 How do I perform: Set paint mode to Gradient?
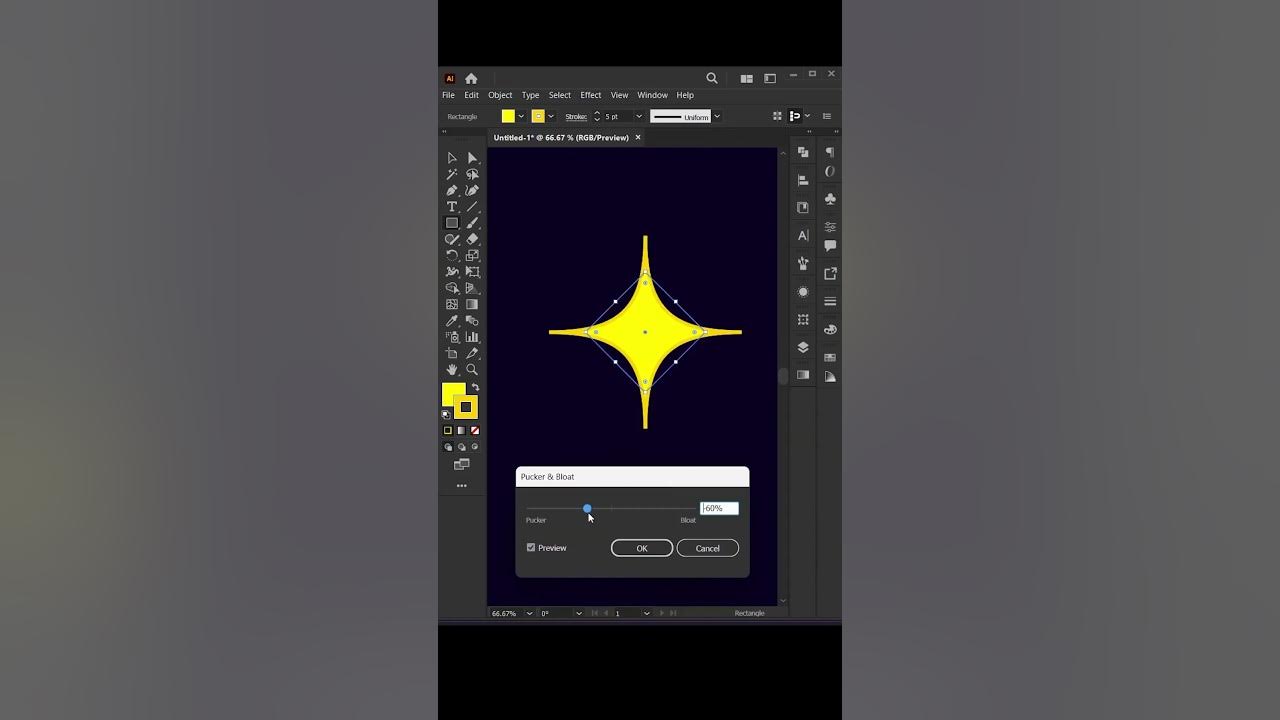461,431
